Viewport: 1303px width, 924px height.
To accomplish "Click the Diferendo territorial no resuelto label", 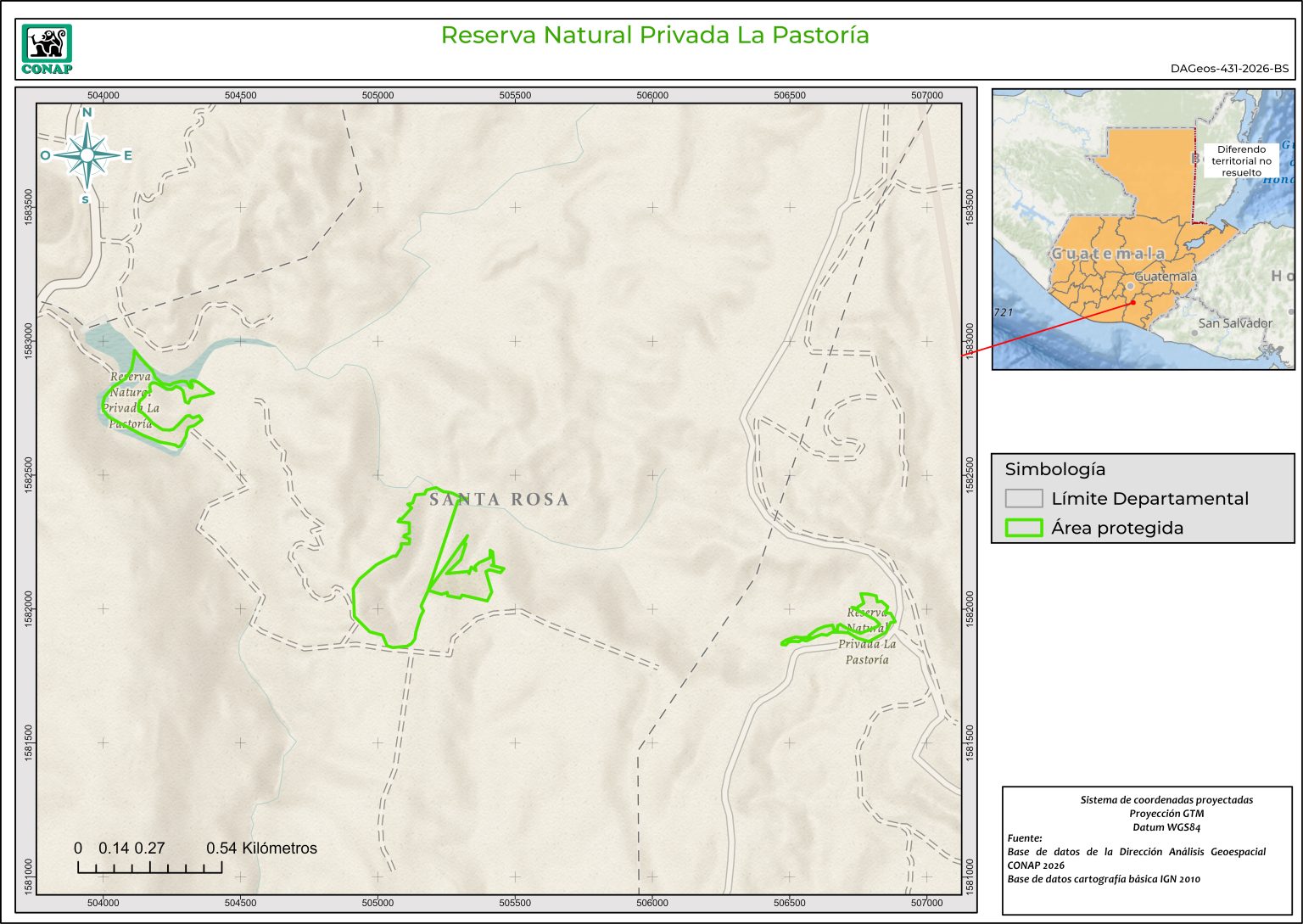I will 1241,160.
